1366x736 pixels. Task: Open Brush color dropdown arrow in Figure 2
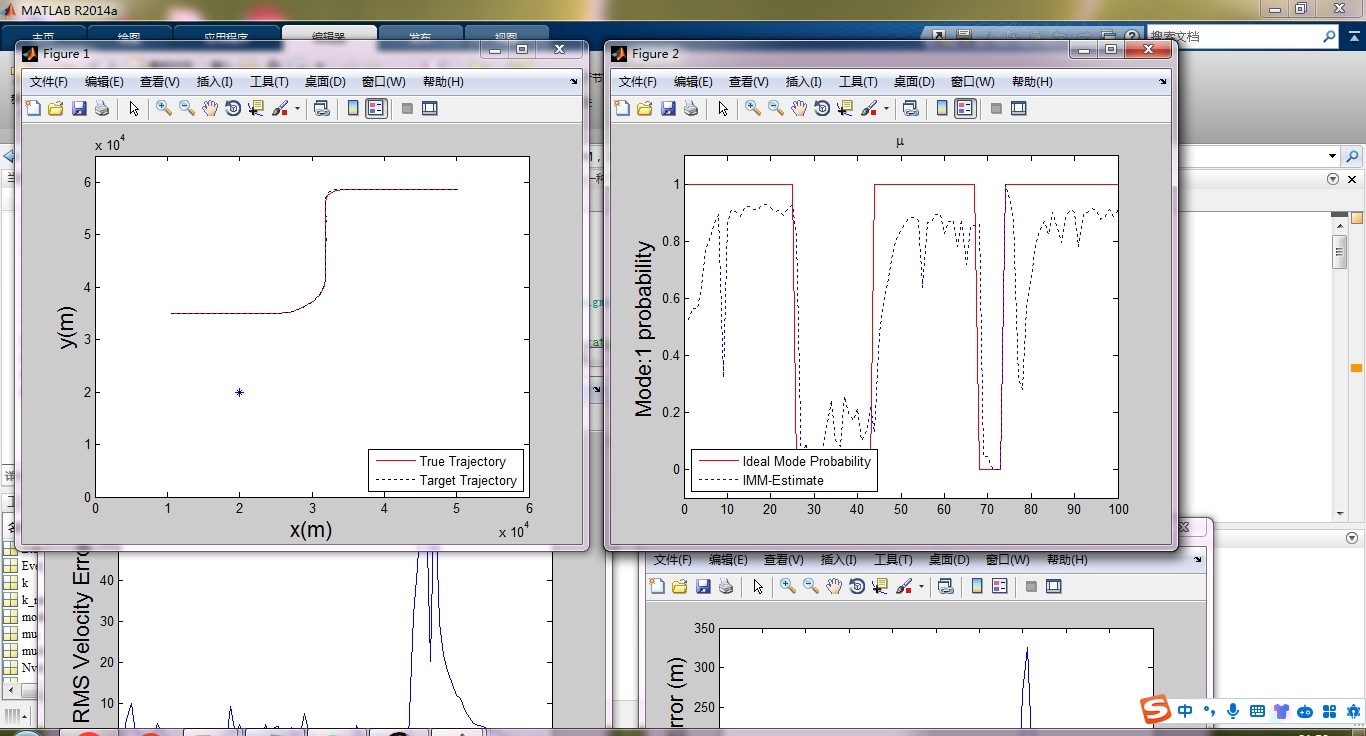[x=886, y=108]
